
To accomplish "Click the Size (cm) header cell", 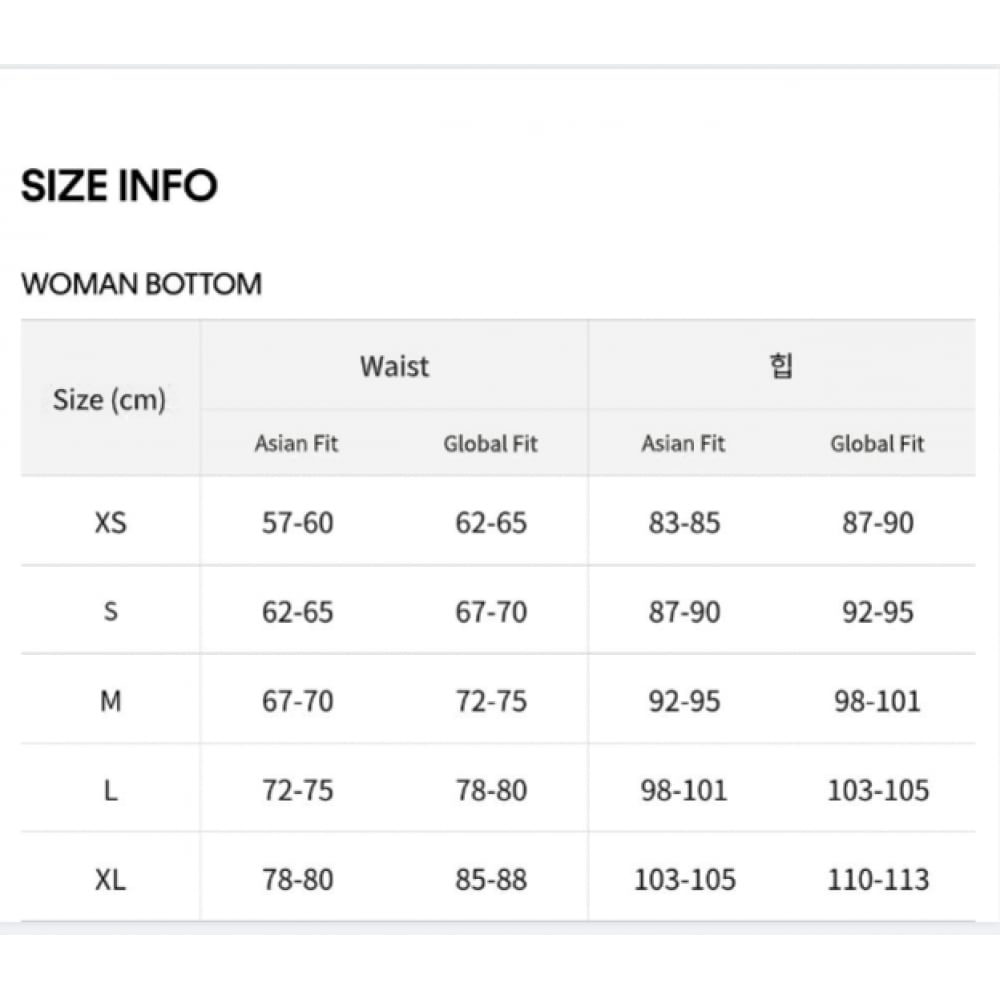I will point(109,400).
